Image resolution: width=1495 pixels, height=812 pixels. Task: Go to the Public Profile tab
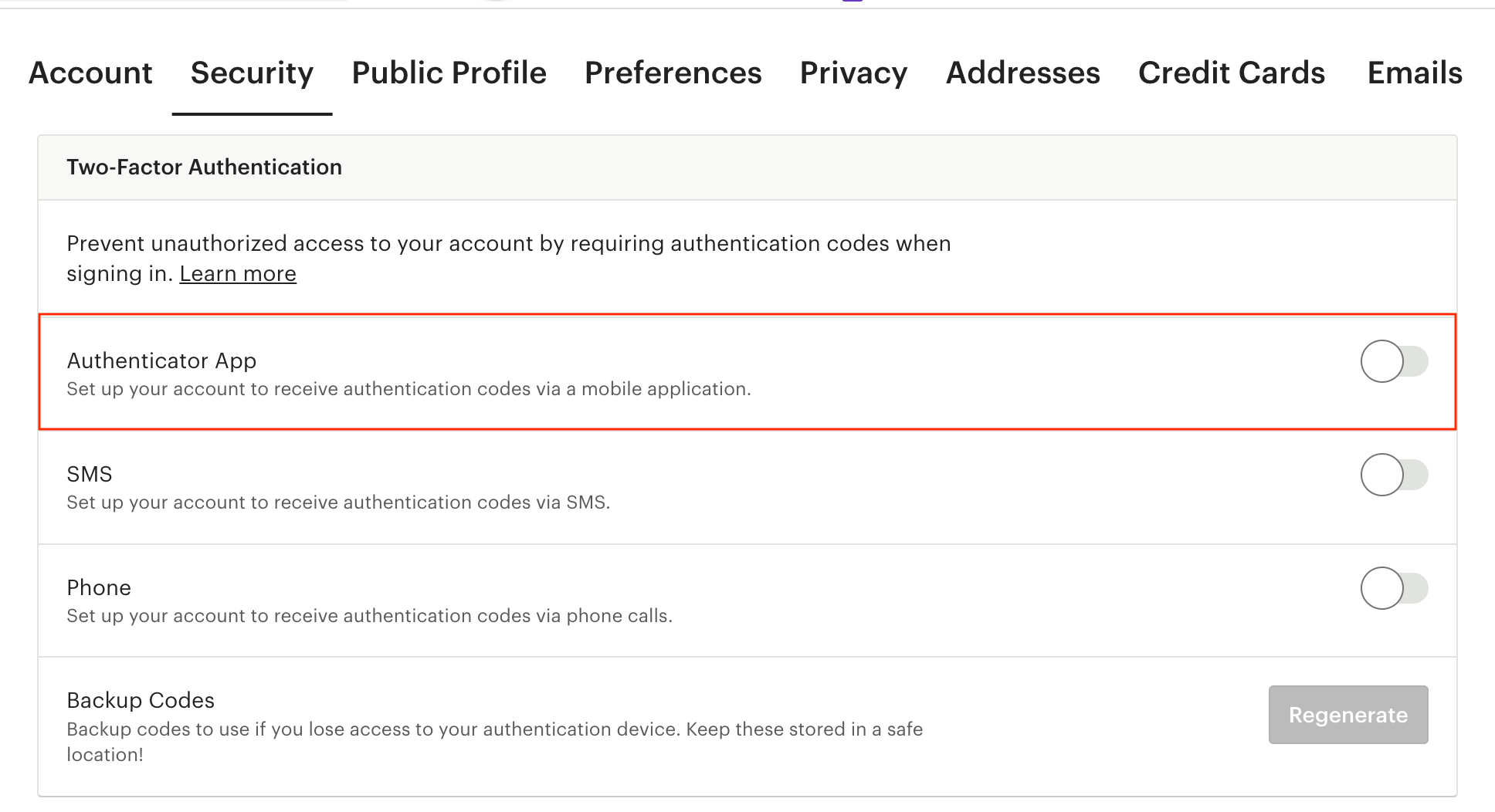449,73
